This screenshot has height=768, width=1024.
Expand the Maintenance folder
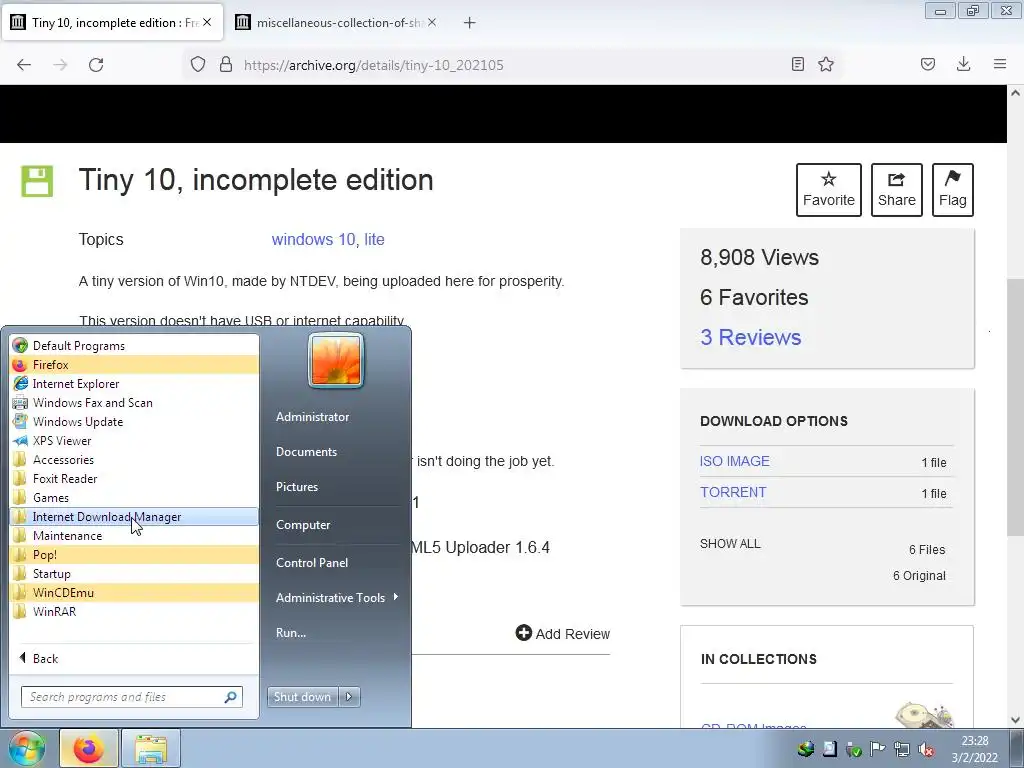[134, 536]
